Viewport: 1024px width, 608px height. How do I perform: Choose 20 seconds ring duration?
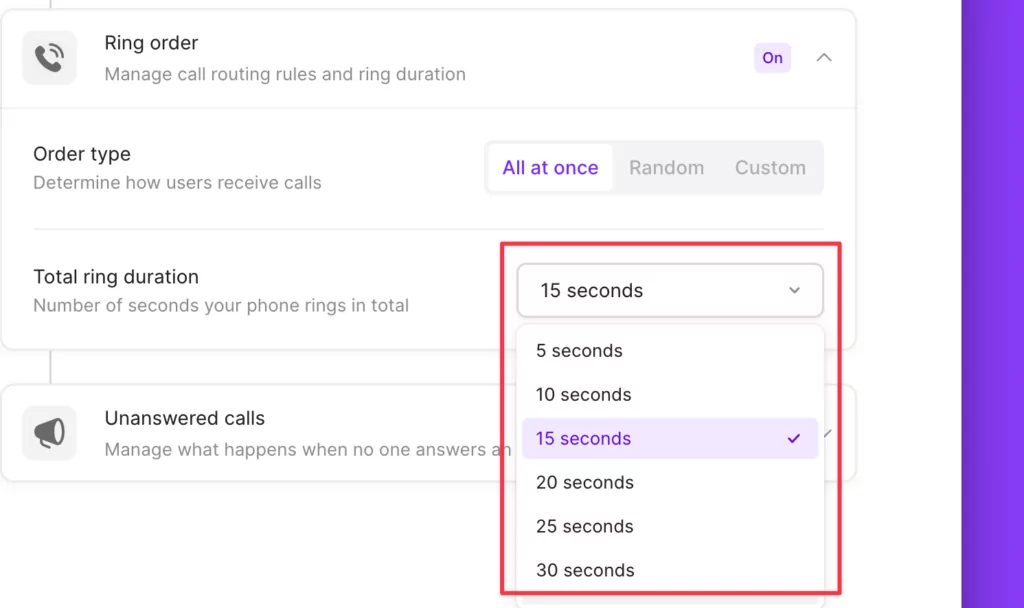(584, 483)
